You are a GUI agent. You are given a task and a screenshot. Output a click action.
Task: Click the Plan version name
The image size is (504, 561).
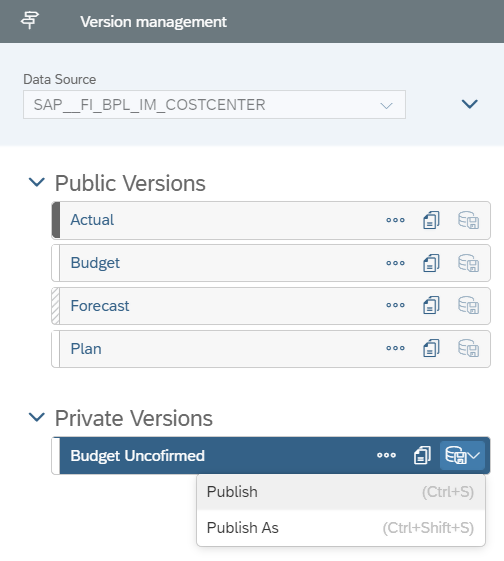(x=86, y=349)
